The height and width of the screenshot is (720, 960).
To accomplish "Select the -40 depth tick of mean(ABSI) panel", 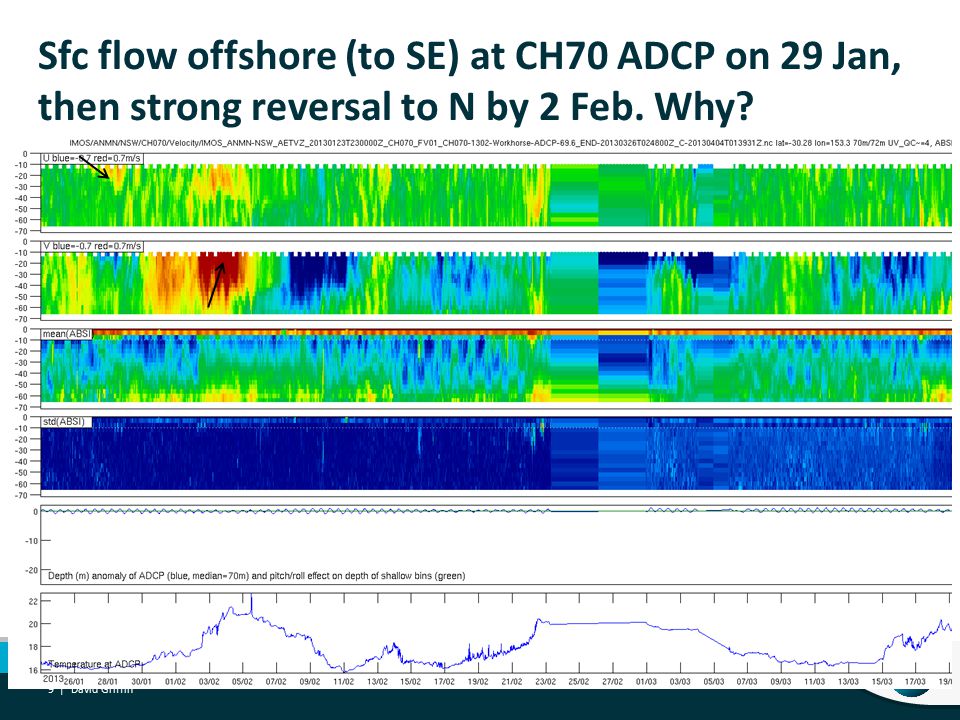I will (21, 373).
